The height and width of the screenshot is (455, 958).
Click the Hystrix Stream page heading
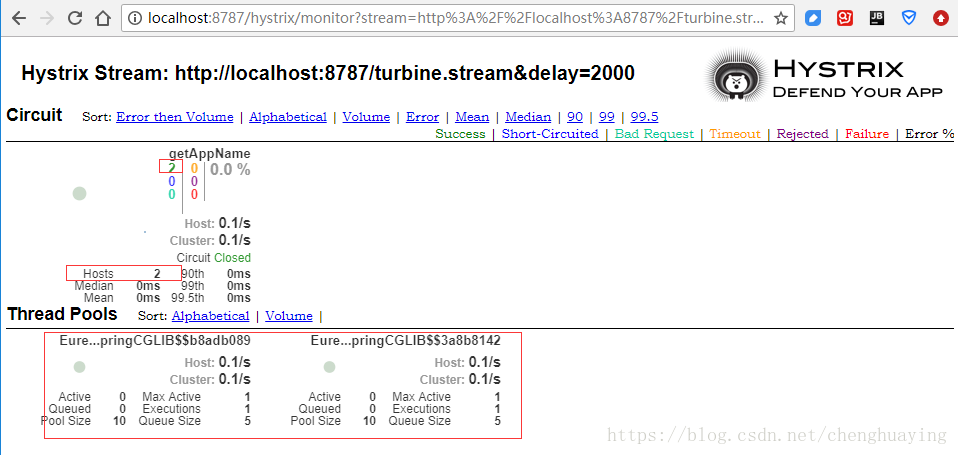[327, 73]
